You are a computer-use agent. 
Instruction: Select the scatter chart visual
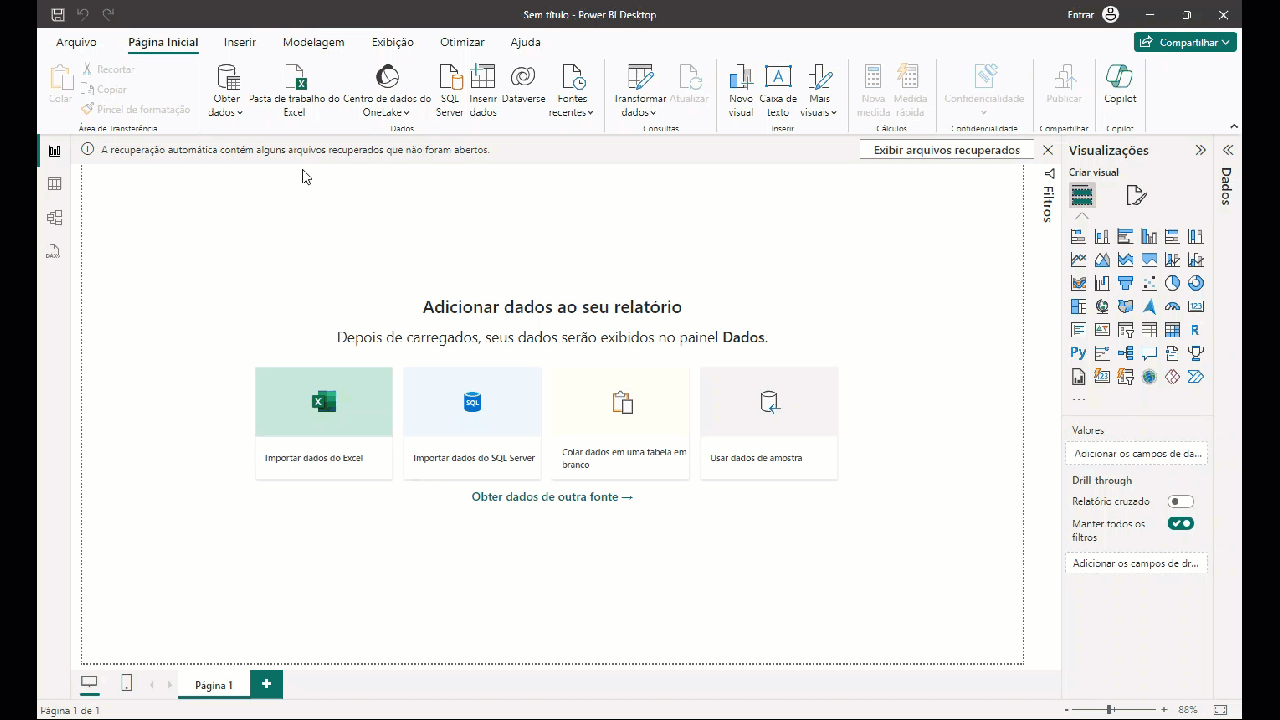[1149, 283]
